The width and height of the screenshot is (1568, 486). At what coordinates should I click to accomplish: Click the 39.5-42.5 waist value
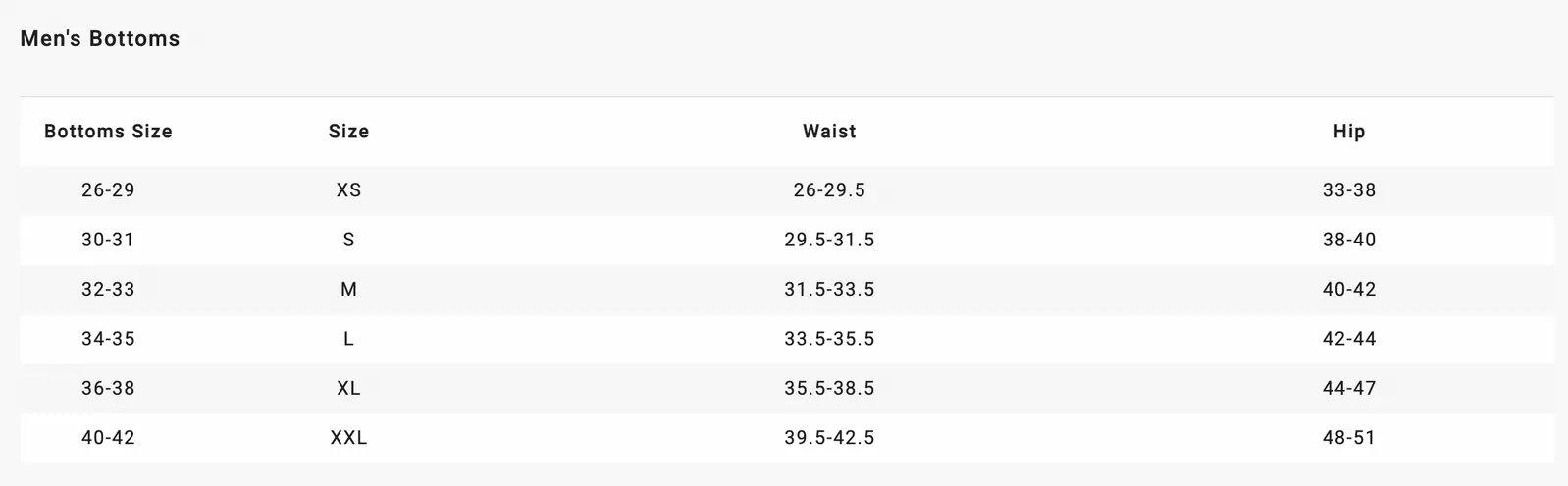(x=829, y=438)
